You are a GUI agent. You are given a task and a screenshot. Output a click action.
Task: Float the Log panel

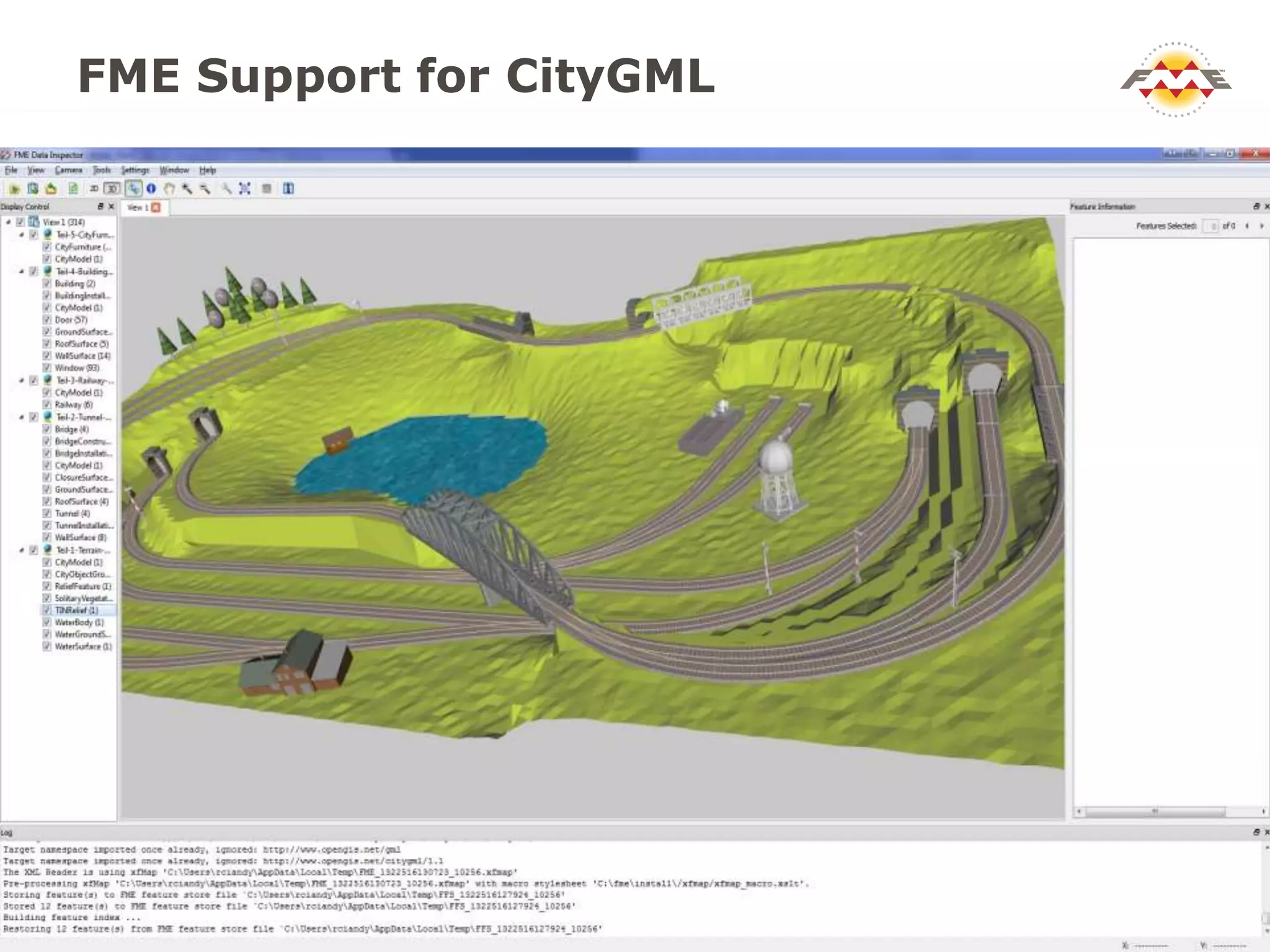(x=1256, y=832)
